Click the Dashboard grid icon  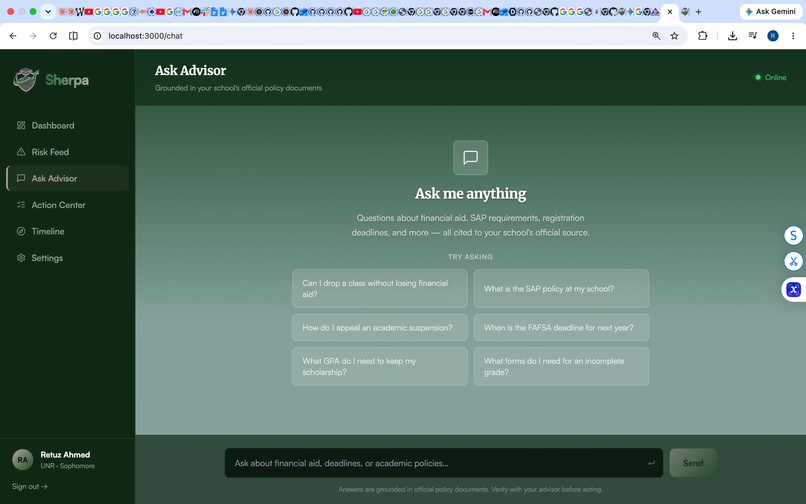[21, 125]
